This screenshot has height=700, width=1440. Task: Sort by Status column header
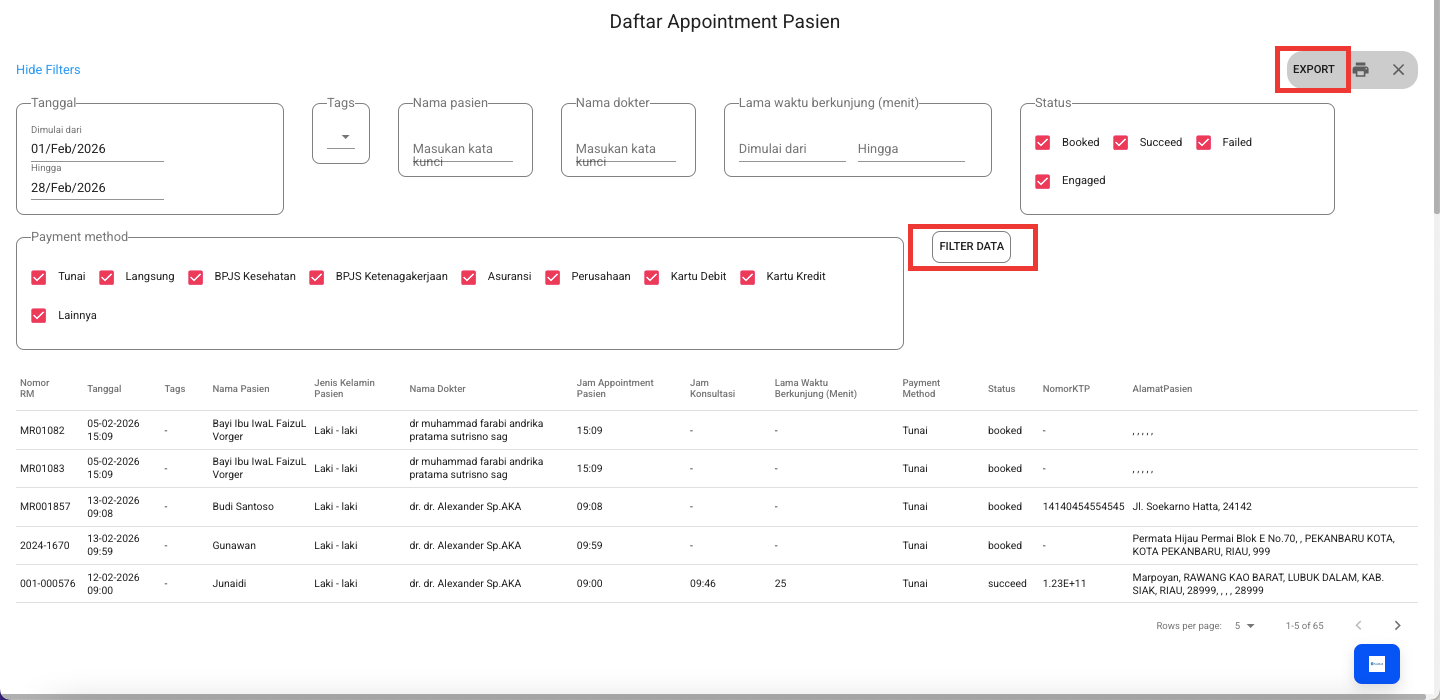coord(1001,389)
